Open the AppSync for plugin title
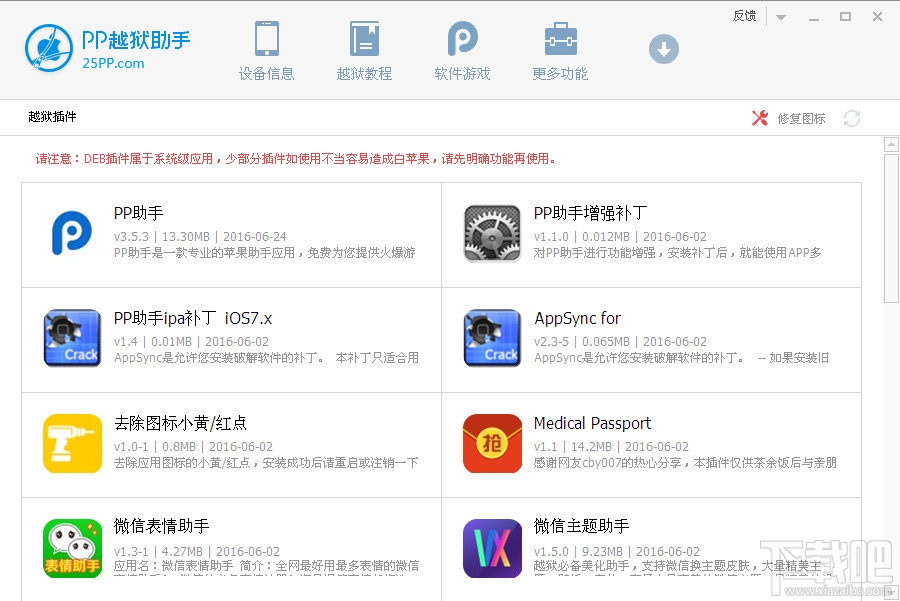The height and width of the screenshot is (601, 900). click(x=577, y=318)
